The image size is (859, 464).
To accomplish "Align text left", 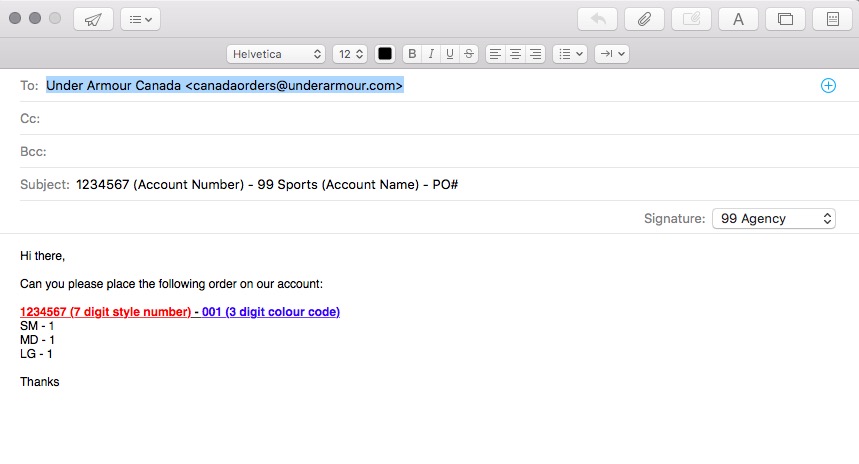I will (x=495, y=54).
